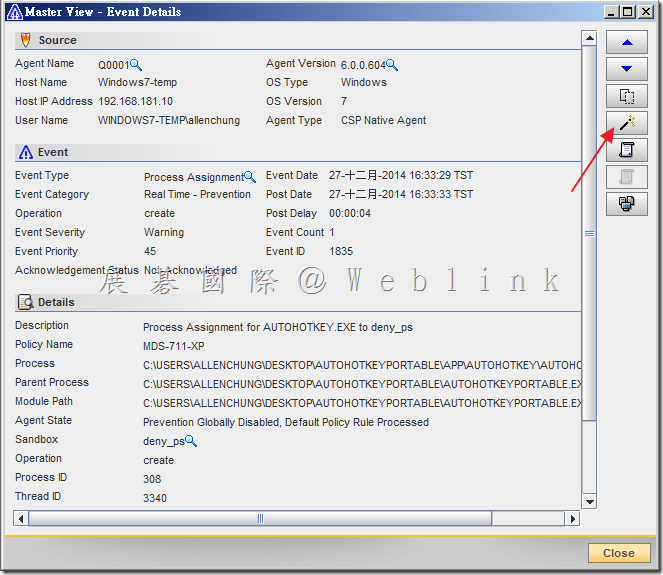Select Post Delay value 00:00:04
This screenshot has width=663, height=575.
tap(350, 213)
